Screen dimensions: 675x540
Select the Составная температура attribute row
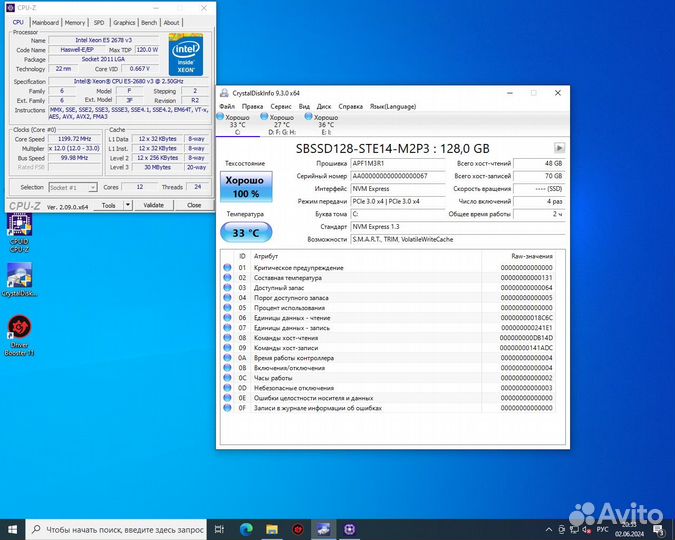pos(388,278)
